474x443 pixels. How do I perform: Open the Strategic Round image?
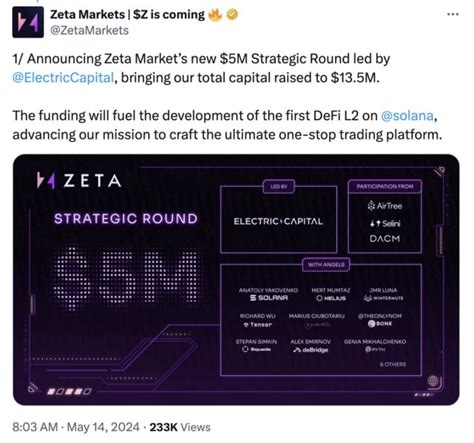(x=236, y=279)
